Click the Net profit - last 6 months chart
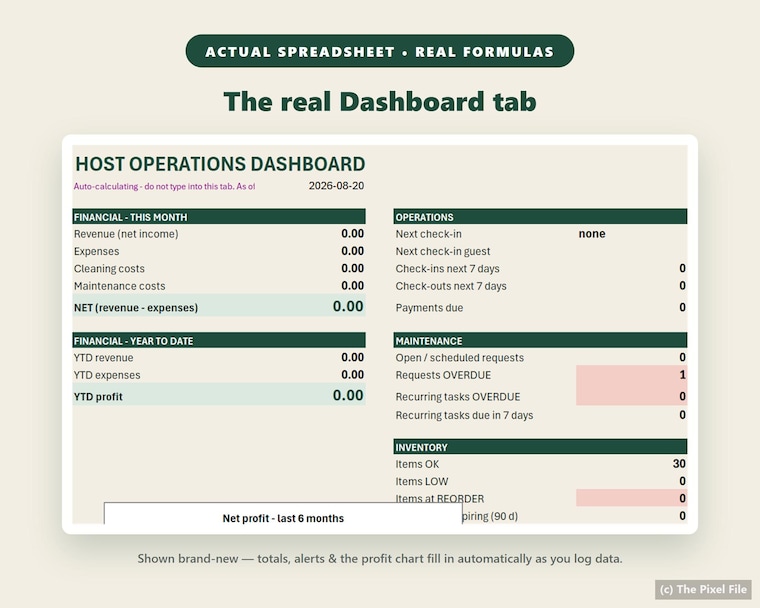The height and width of the screenshot is (608, 760). [283, 513]
